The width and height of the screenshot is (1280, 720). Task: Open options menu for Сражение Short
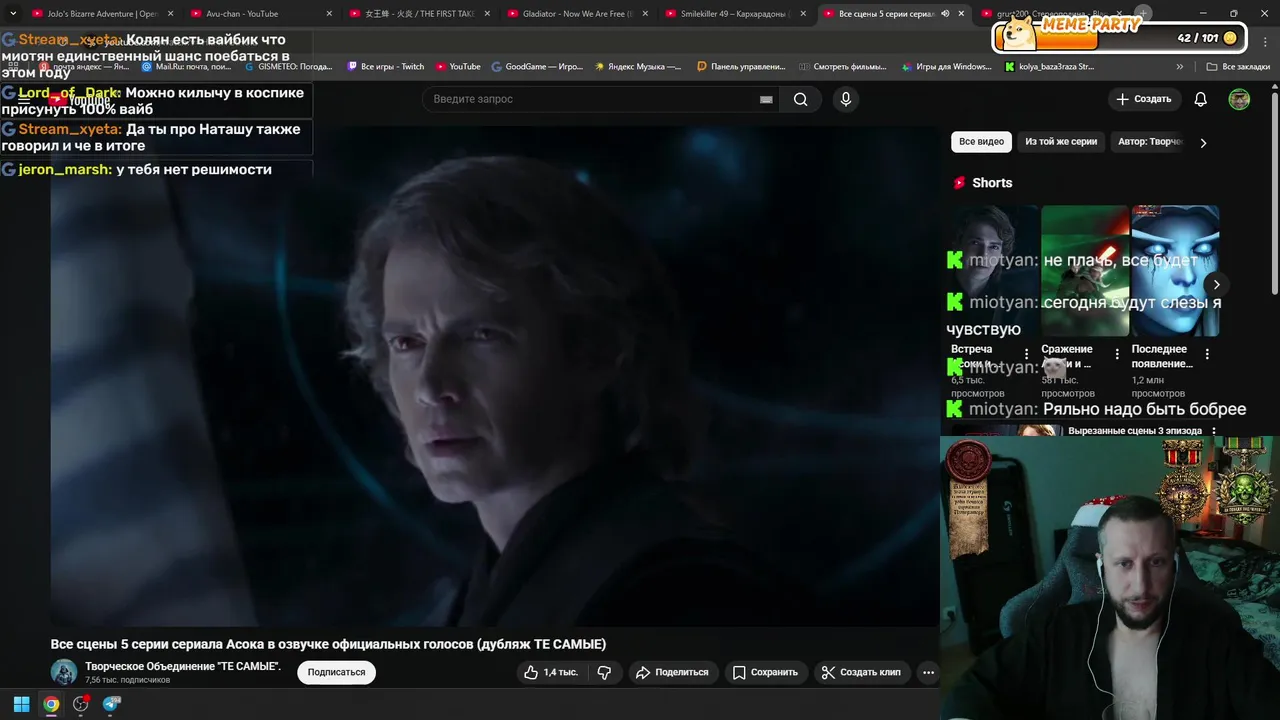click(x=1117, y=354)
